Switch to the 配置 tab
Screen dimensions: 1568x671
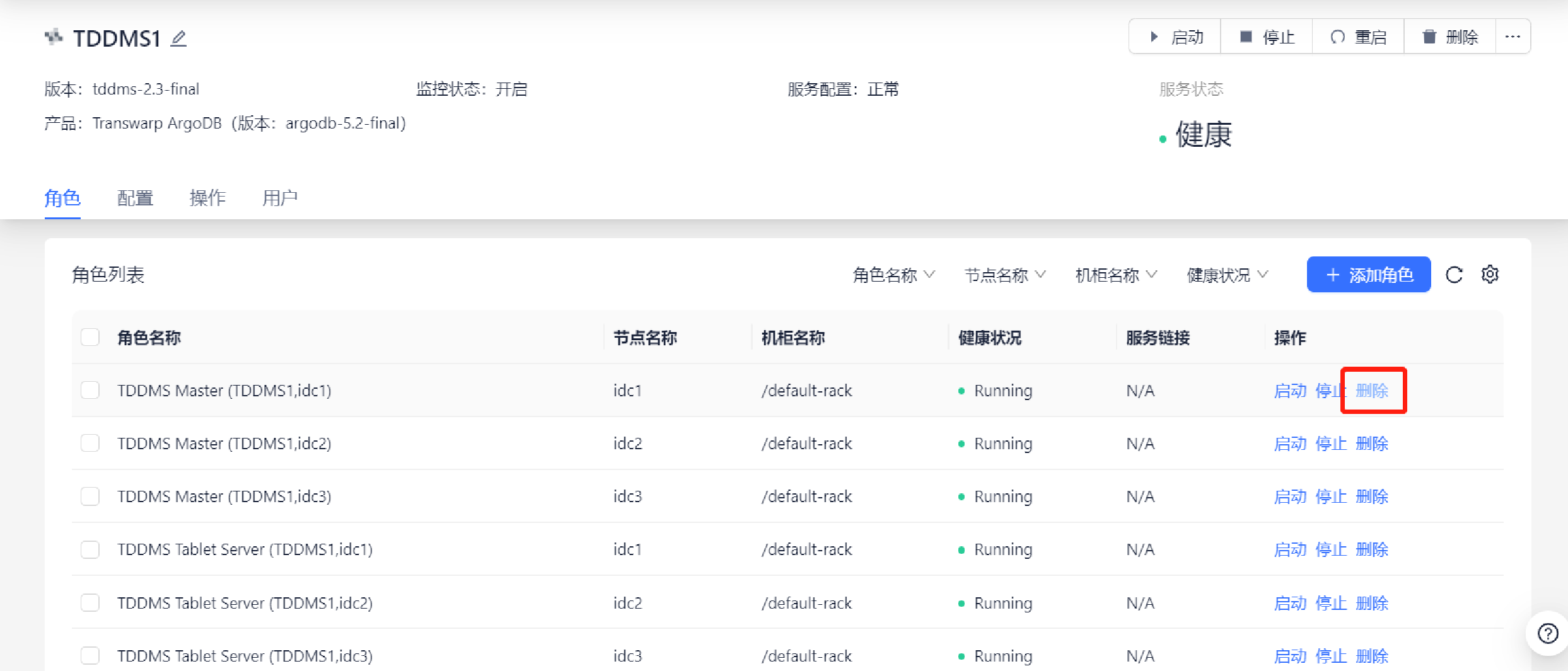pyautogui.click(x=135, y=198)
